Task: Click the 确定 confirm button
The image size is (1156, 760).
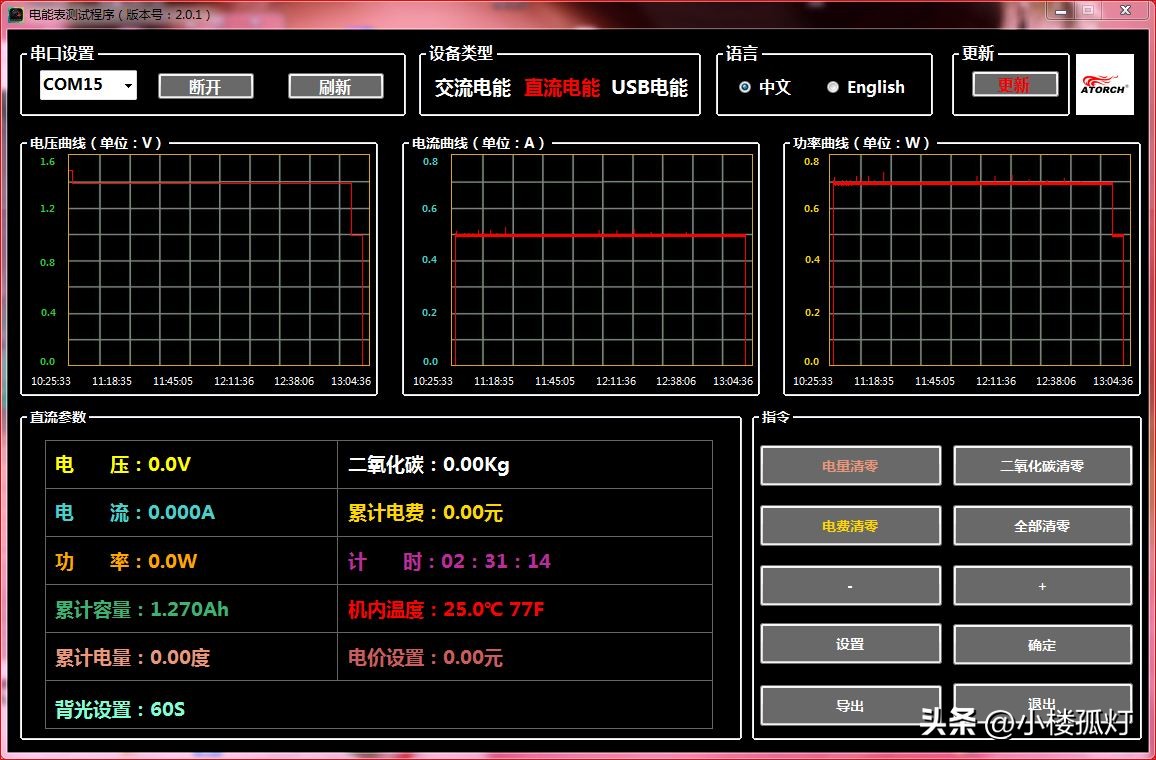Action: (x=1042, y=645)
